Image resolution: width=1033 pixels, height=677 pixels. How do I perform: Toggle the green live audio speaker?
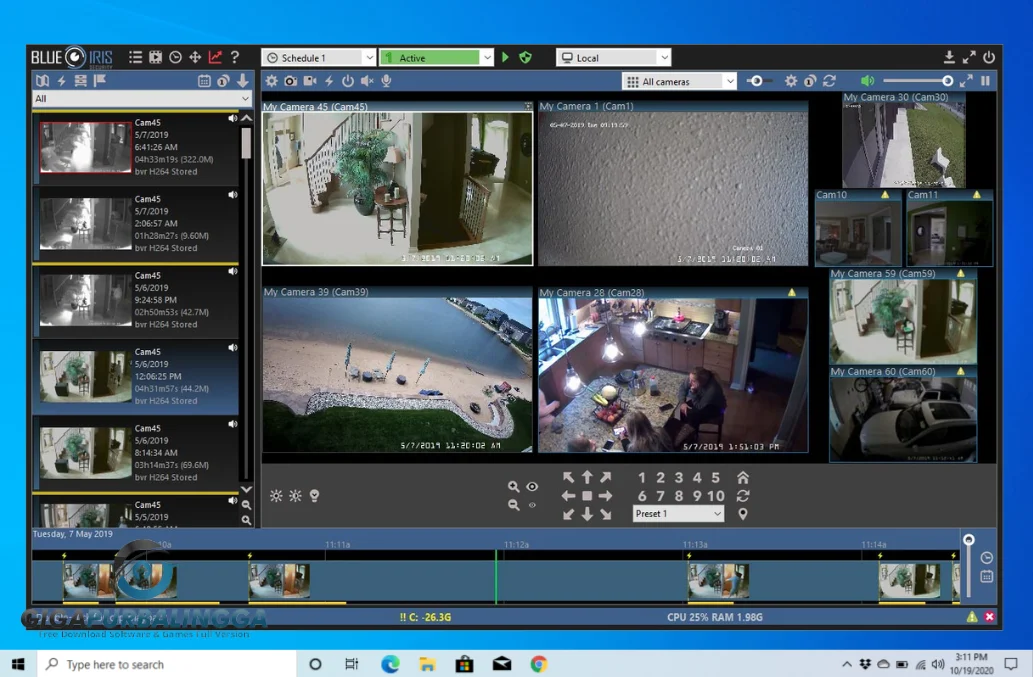(867, 81)
